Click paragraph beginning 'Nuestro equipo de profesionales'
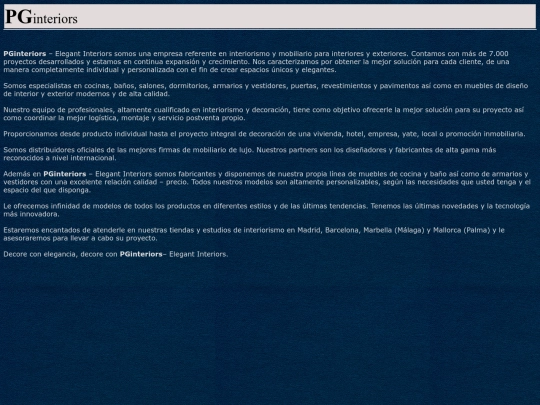The width and height of the screenshot is (540, 405). [x=263, y=114]
